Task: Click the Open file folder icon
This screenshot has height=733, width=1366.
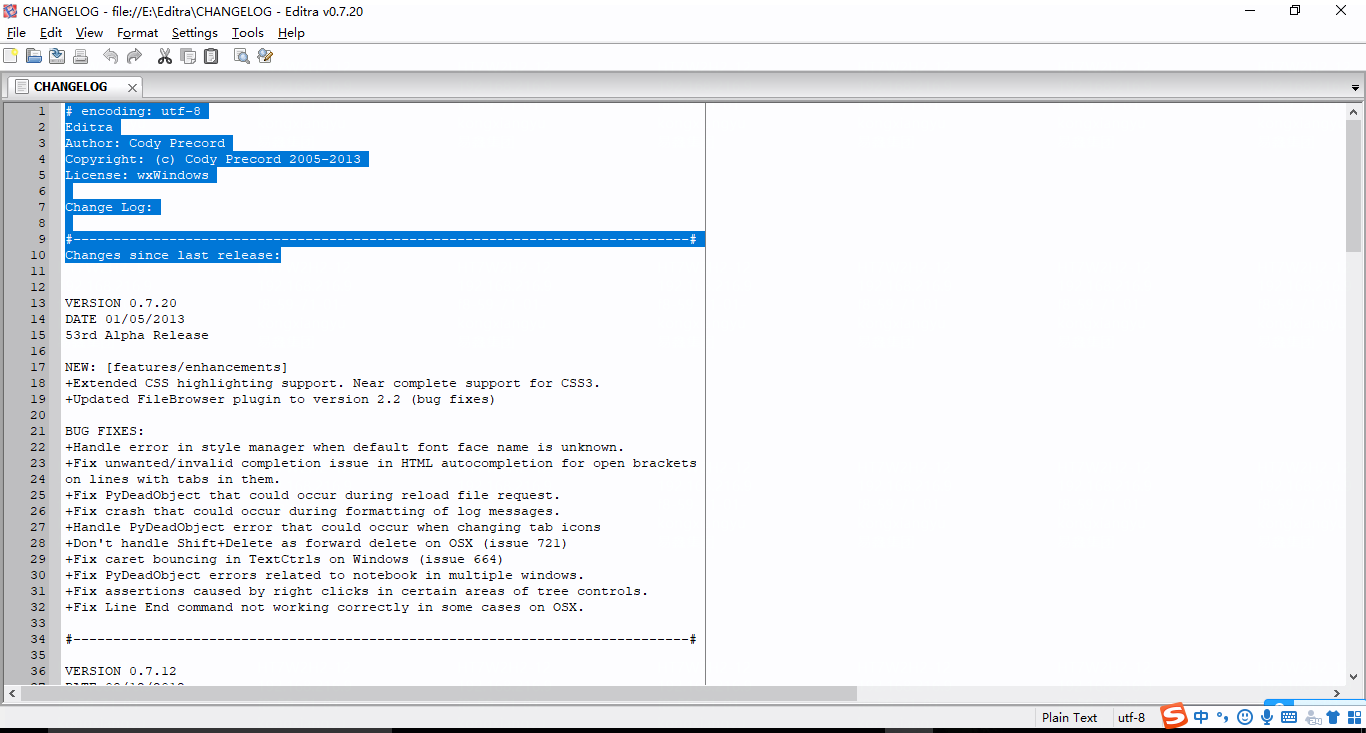Action: pyautogui.click(x=34, y=56)
